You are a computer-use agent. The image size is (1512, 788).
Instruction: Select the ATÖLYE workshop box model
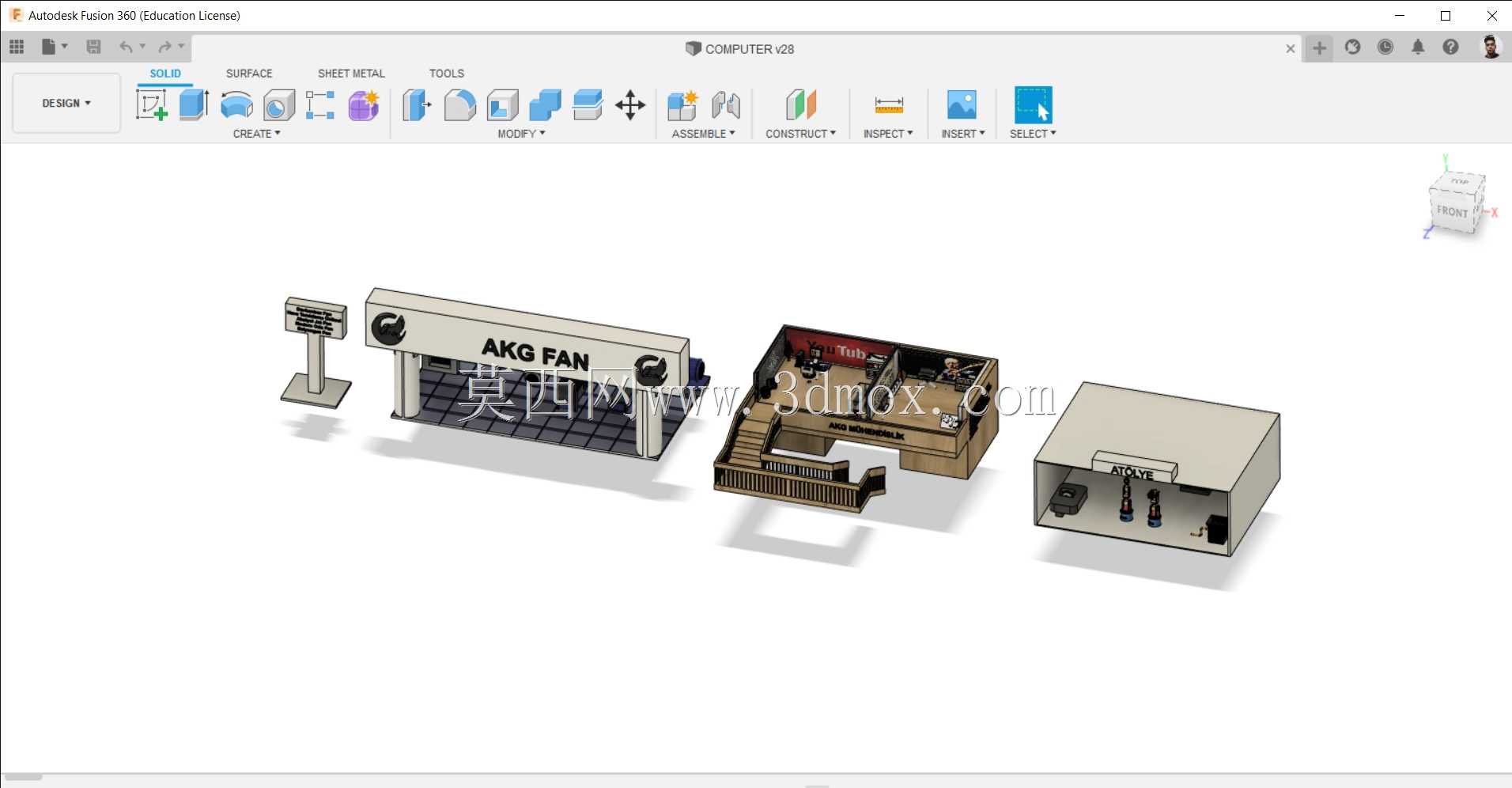pyautogui.click(x=1156, y=469)
